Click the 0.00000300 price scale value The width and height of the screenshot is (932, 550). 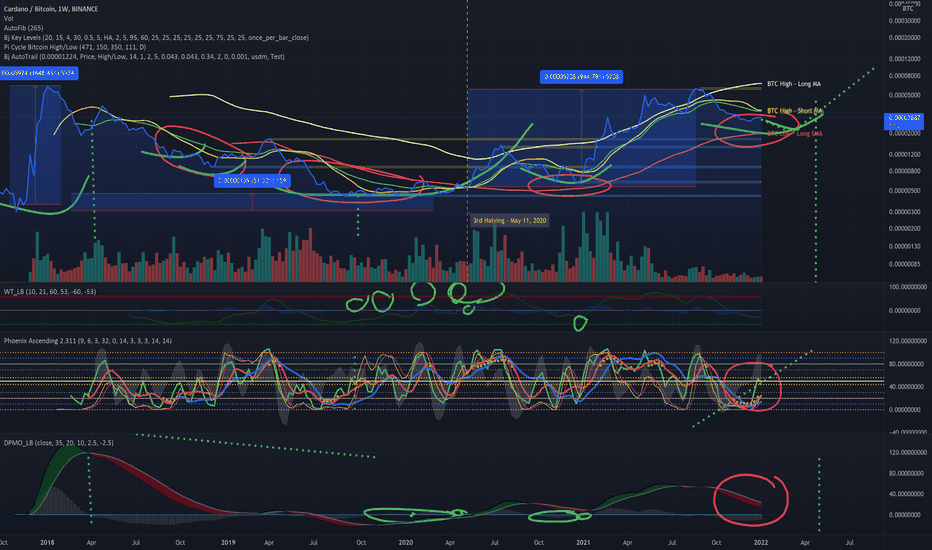tap(904, 212)
